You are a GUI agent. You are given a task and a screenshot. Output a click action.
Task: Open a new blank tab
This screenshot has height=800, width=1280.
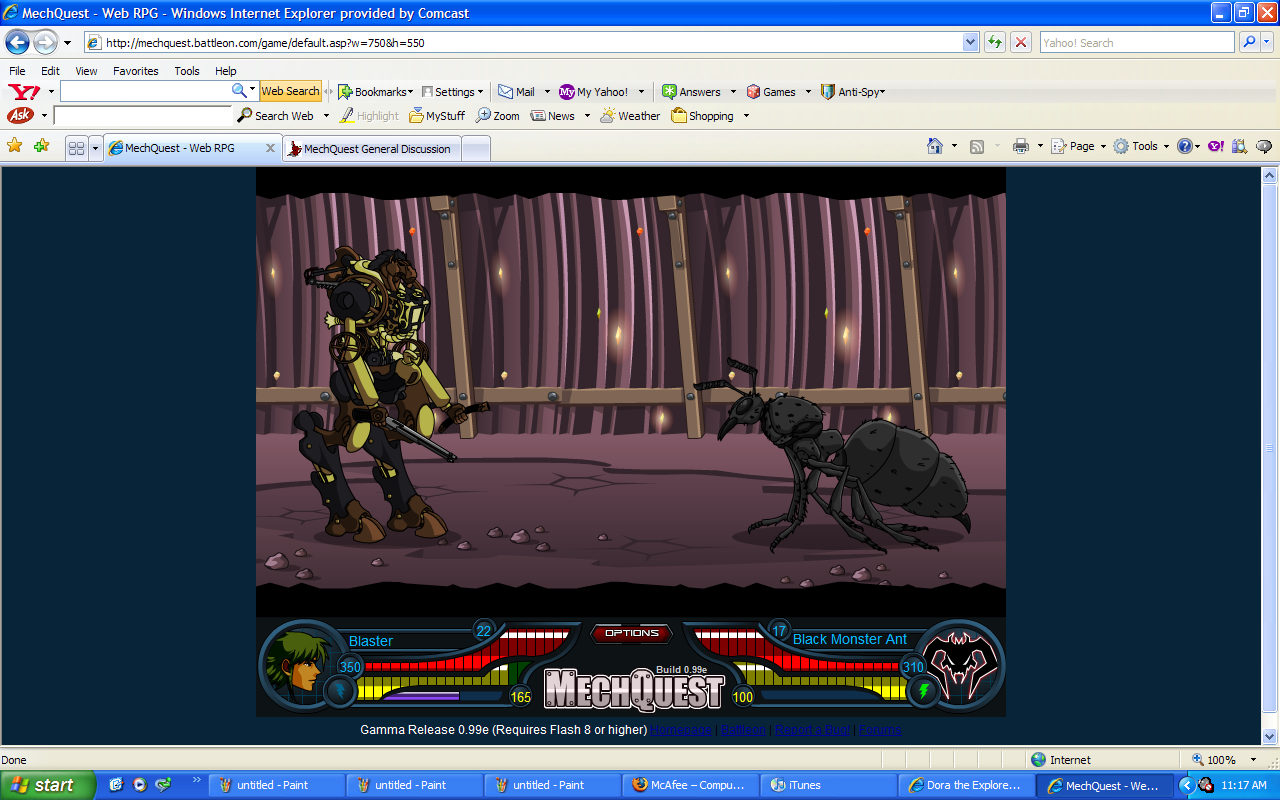coord(476,149)
